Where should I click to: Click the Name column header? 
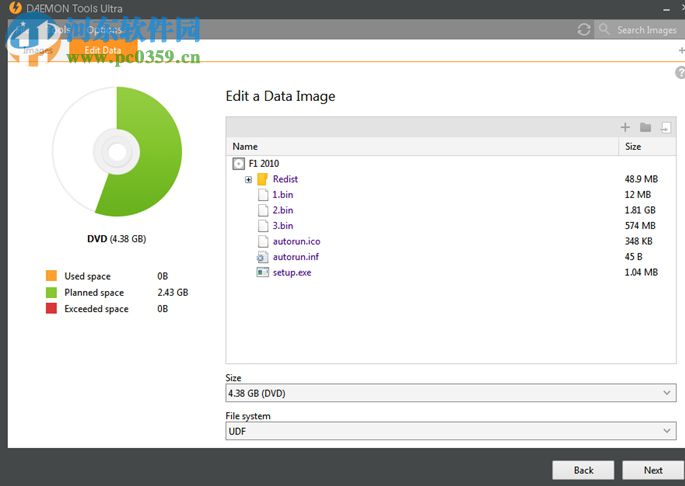tap(422, 146)
